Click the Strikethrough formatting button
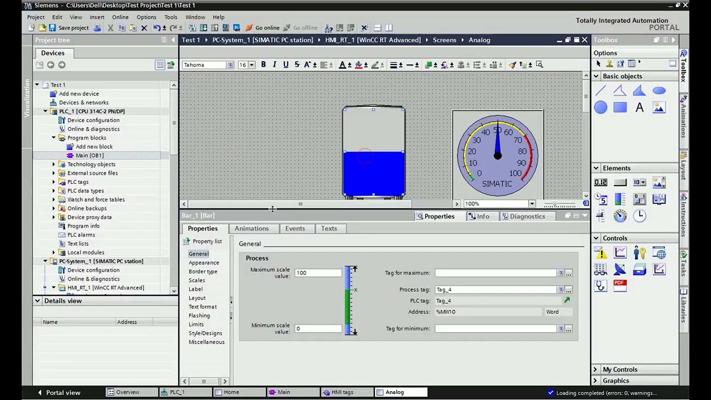Screen dimensions: 711x400 (x=297, y=65)
